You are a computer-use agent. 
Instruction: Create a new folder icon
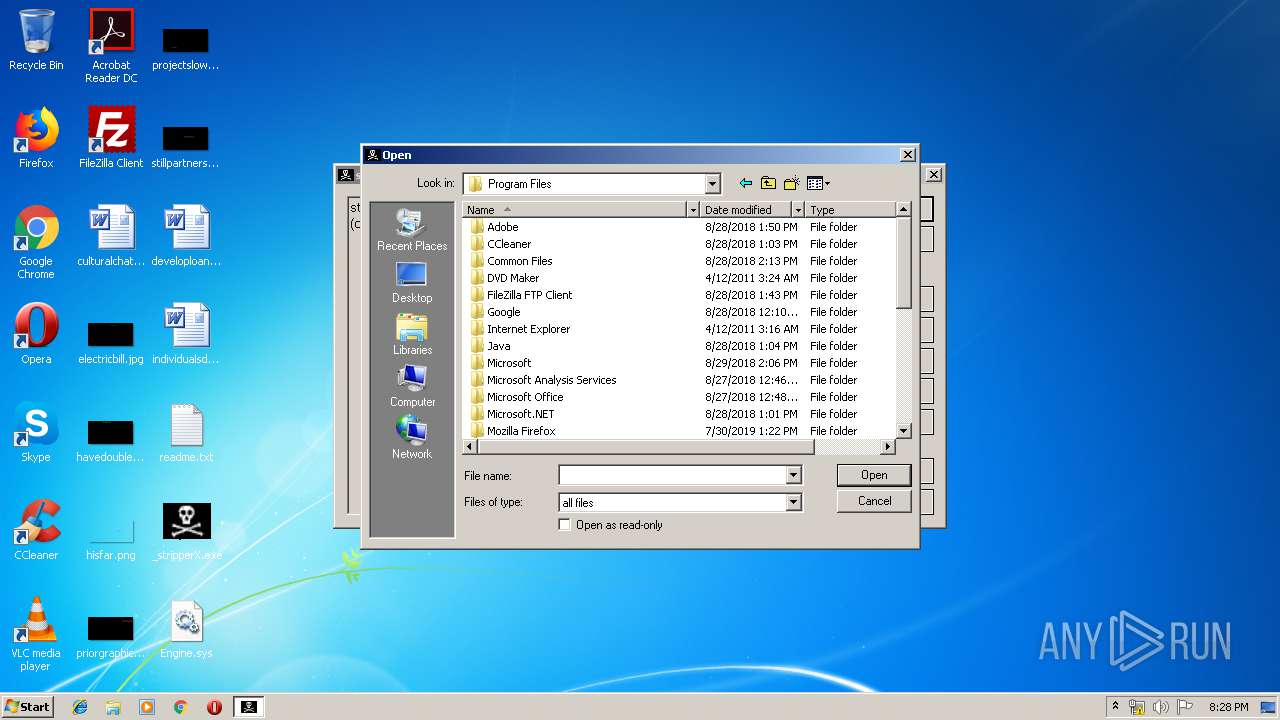coord(792,184)
